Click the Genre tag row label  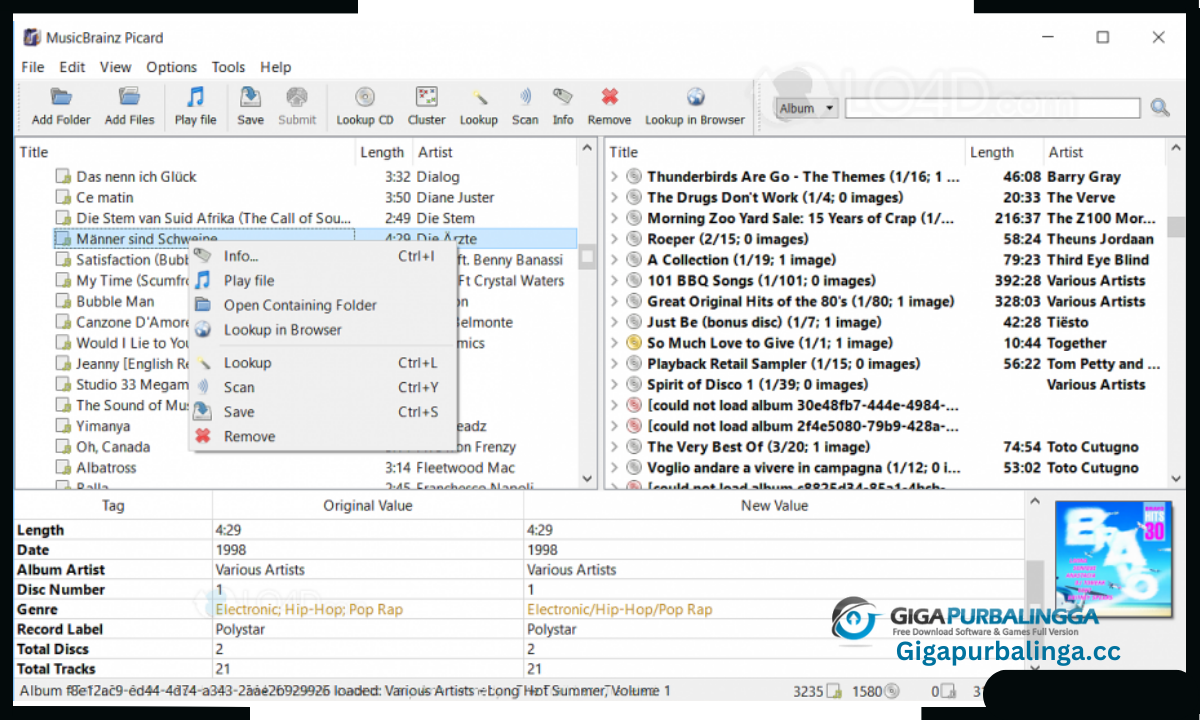(37, 609)
